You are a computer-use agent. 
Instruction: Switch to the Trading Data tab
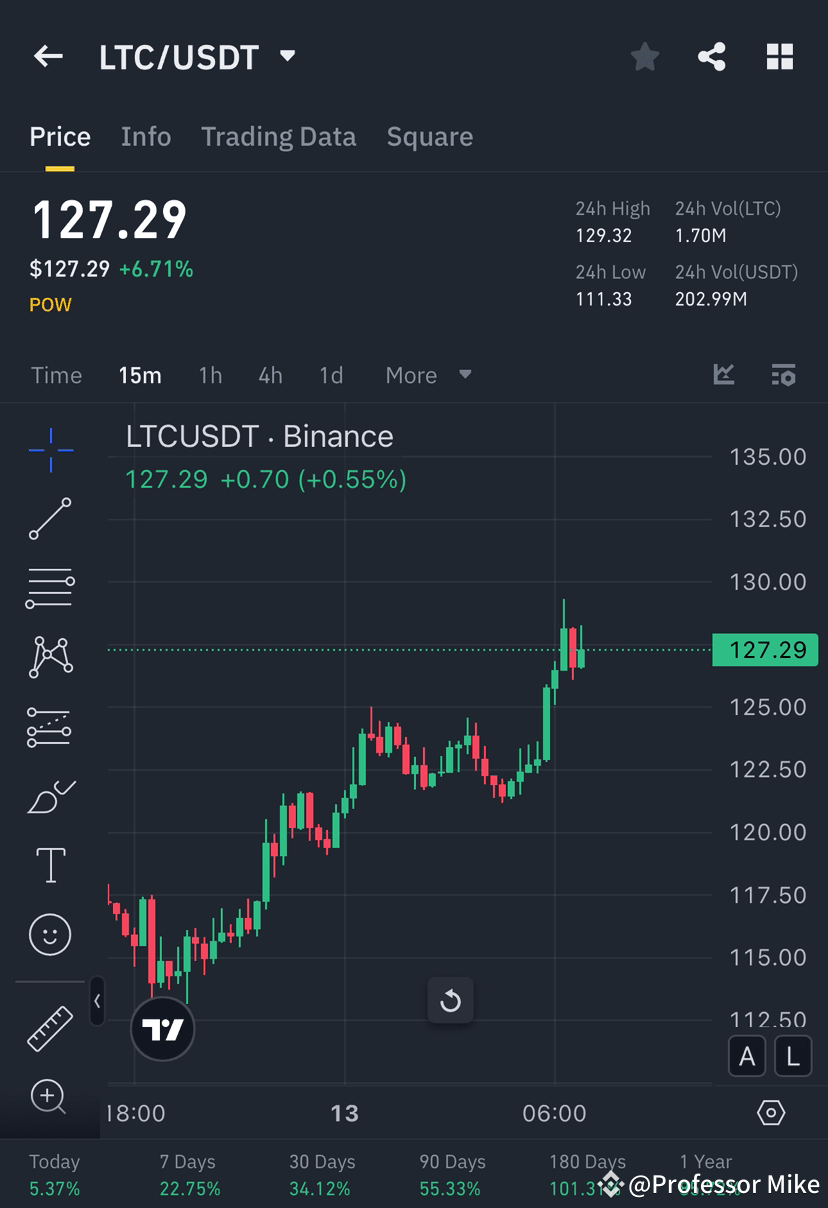coord(278,136)
